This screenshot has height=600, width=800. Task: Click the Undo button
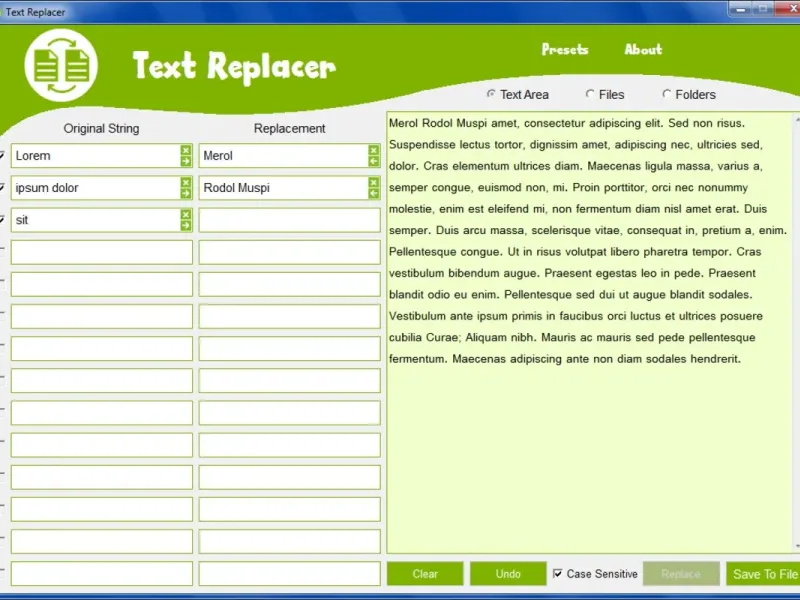click(x=508, y=574)
